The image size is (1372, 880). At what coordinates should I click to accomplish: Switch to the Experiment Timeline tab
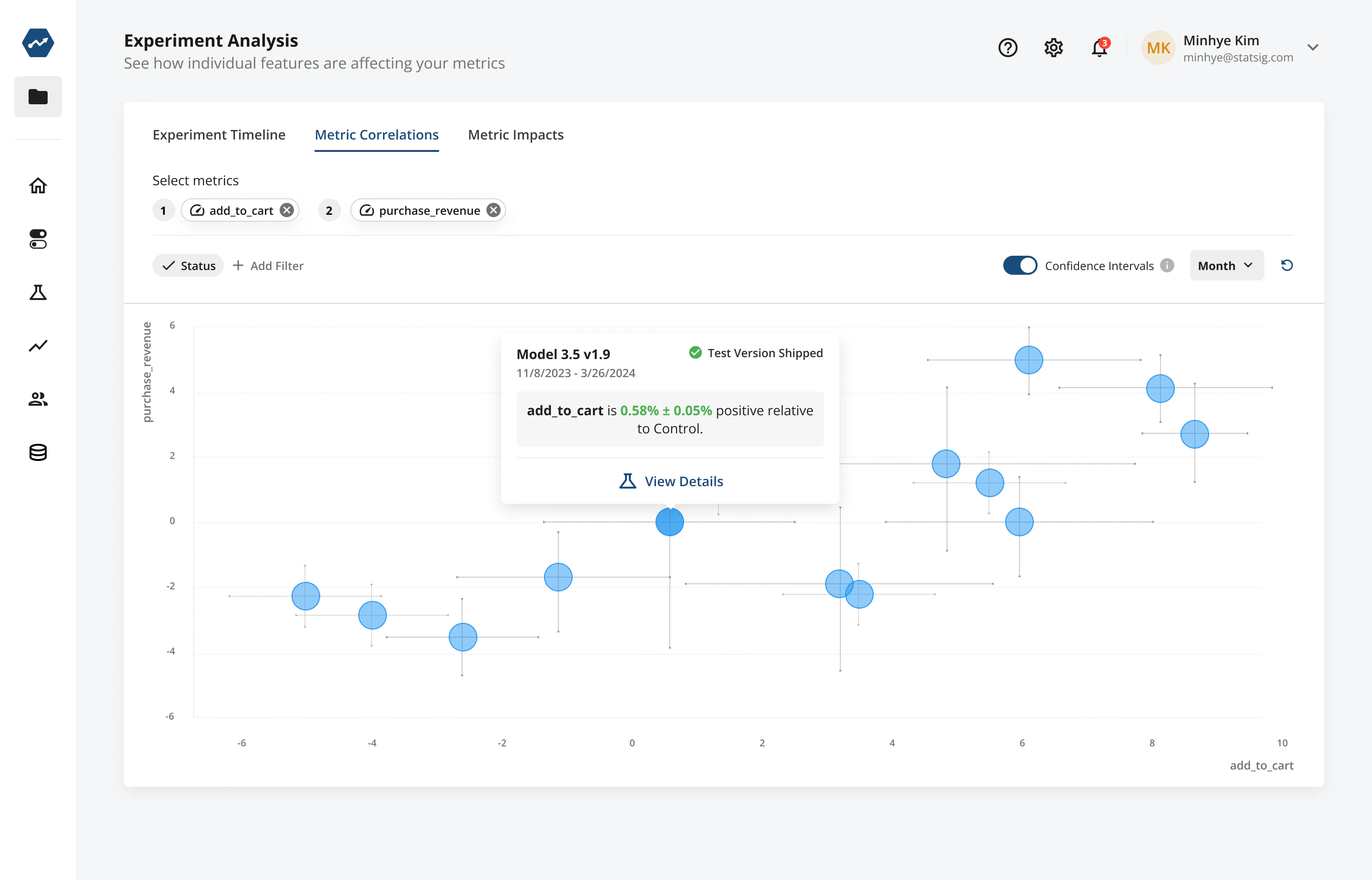[x=219, y=135]
